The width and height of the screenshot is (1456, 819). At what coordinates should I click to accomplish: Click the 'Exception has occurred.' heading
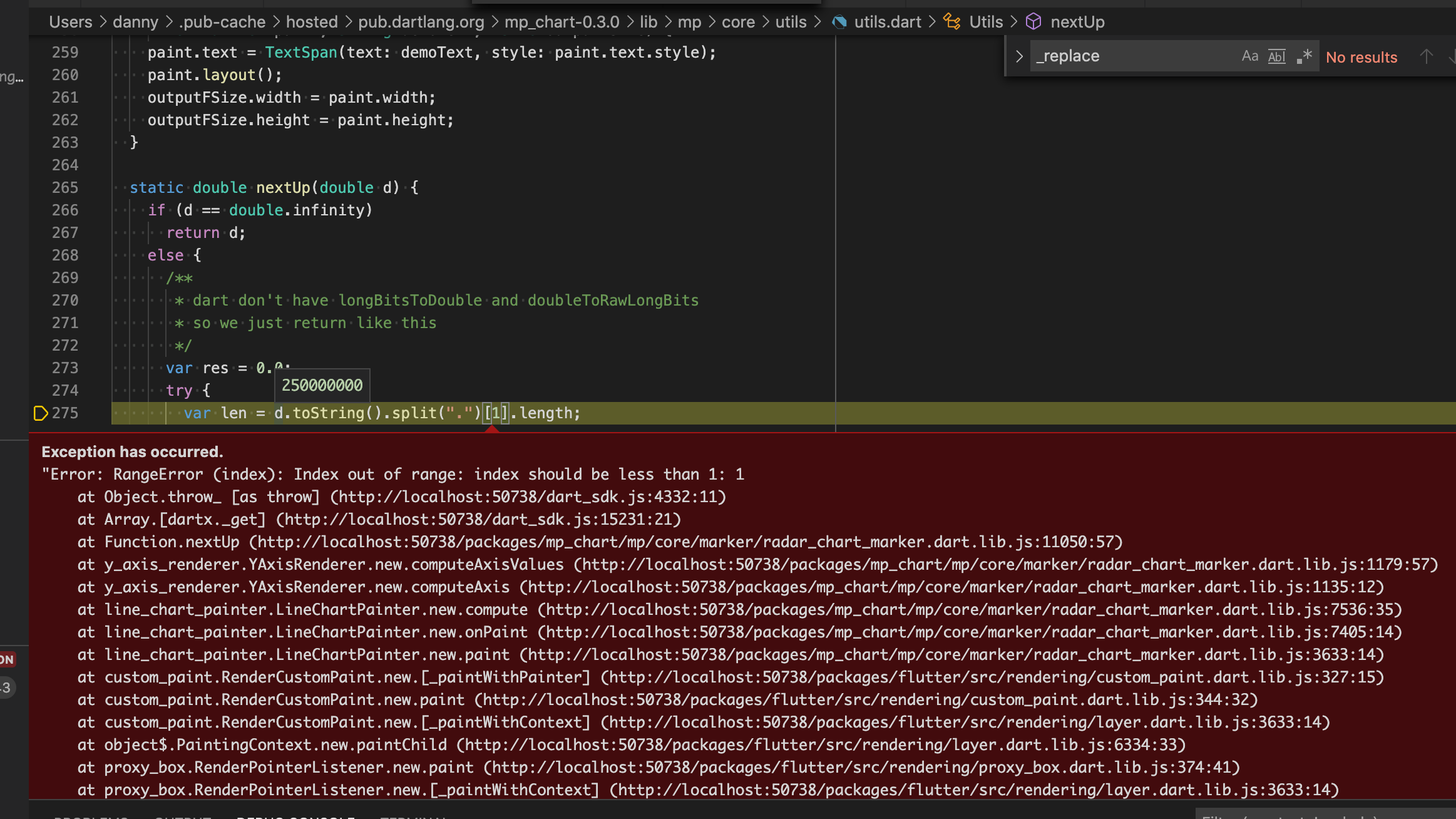click(x=132, y=451)
